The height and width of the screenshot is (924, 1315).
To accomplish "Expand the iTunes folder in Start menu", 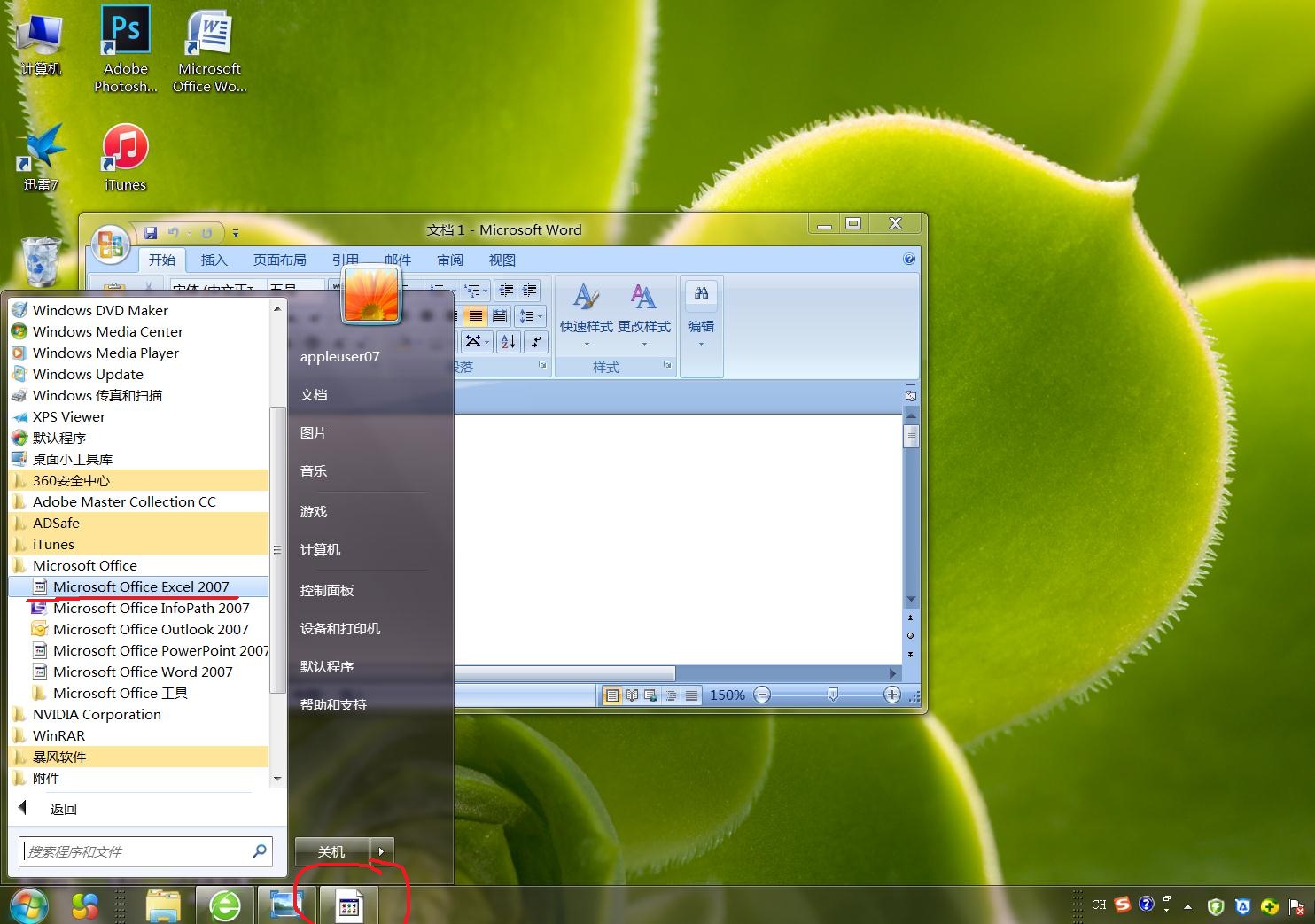I will coord(139,544).
